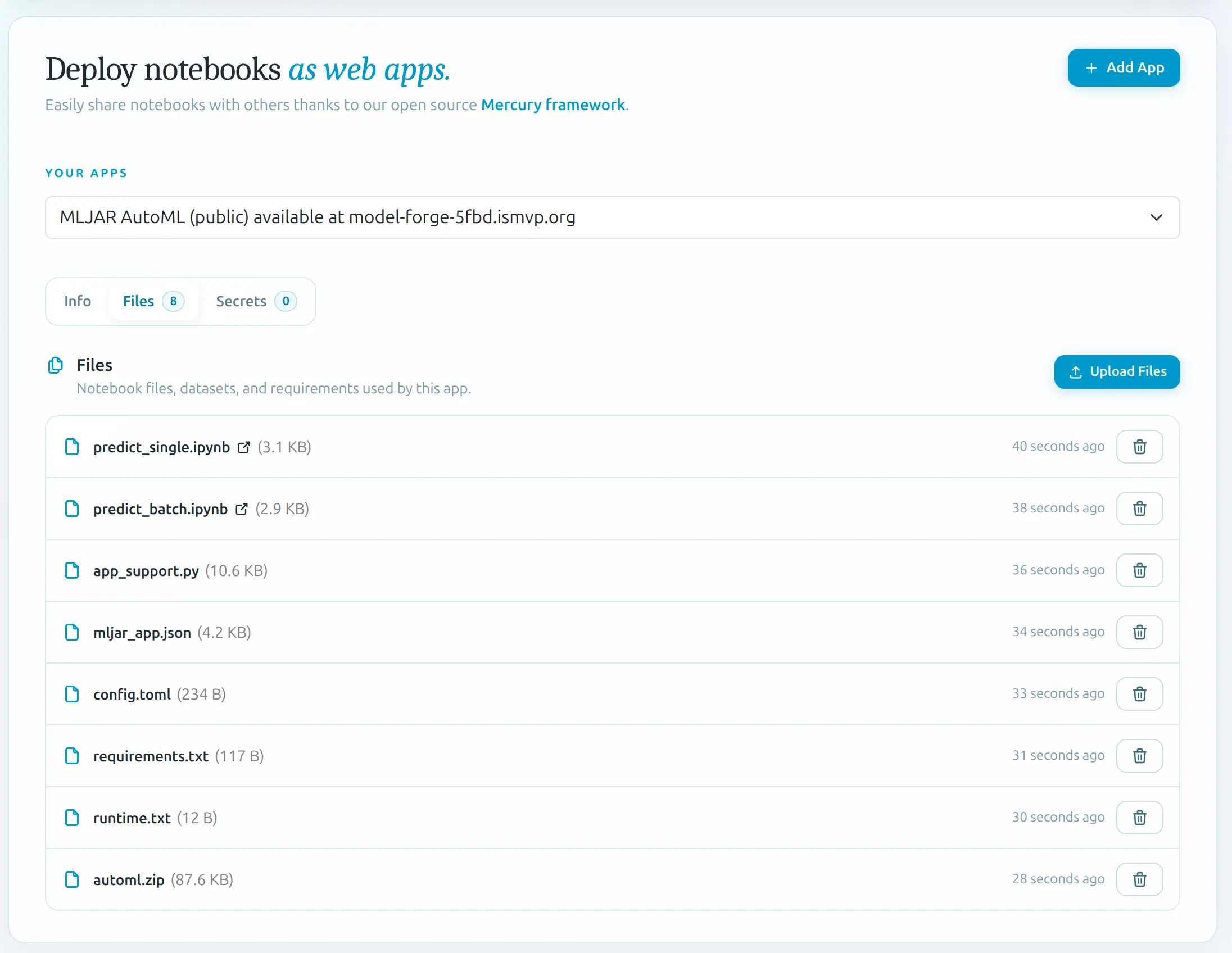This screenshot has height=953, width=1232.
Task: Click the config.toml file name
Action: coord(132,694)
